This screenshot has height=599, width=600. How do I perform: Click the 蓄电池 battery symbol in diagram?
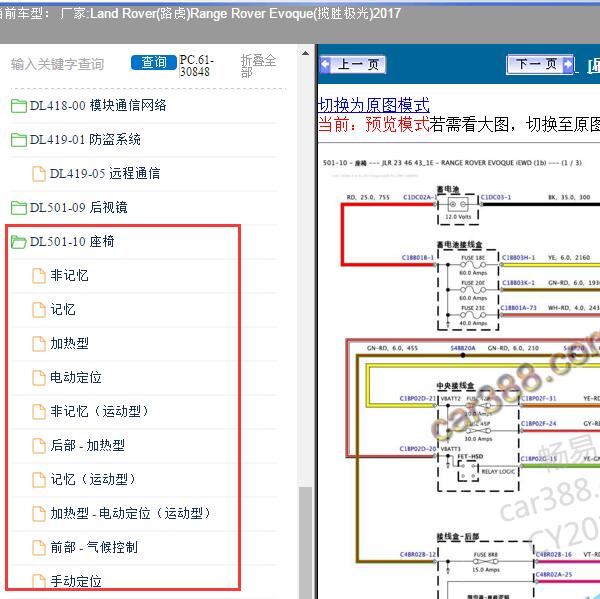458,205
